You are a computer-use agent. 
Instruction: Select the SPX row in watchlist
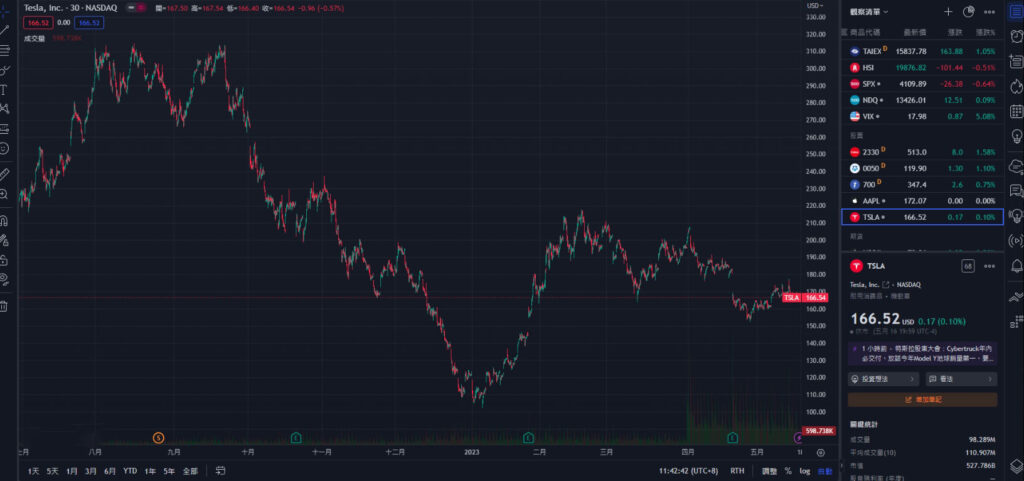[x=922, y=84]
